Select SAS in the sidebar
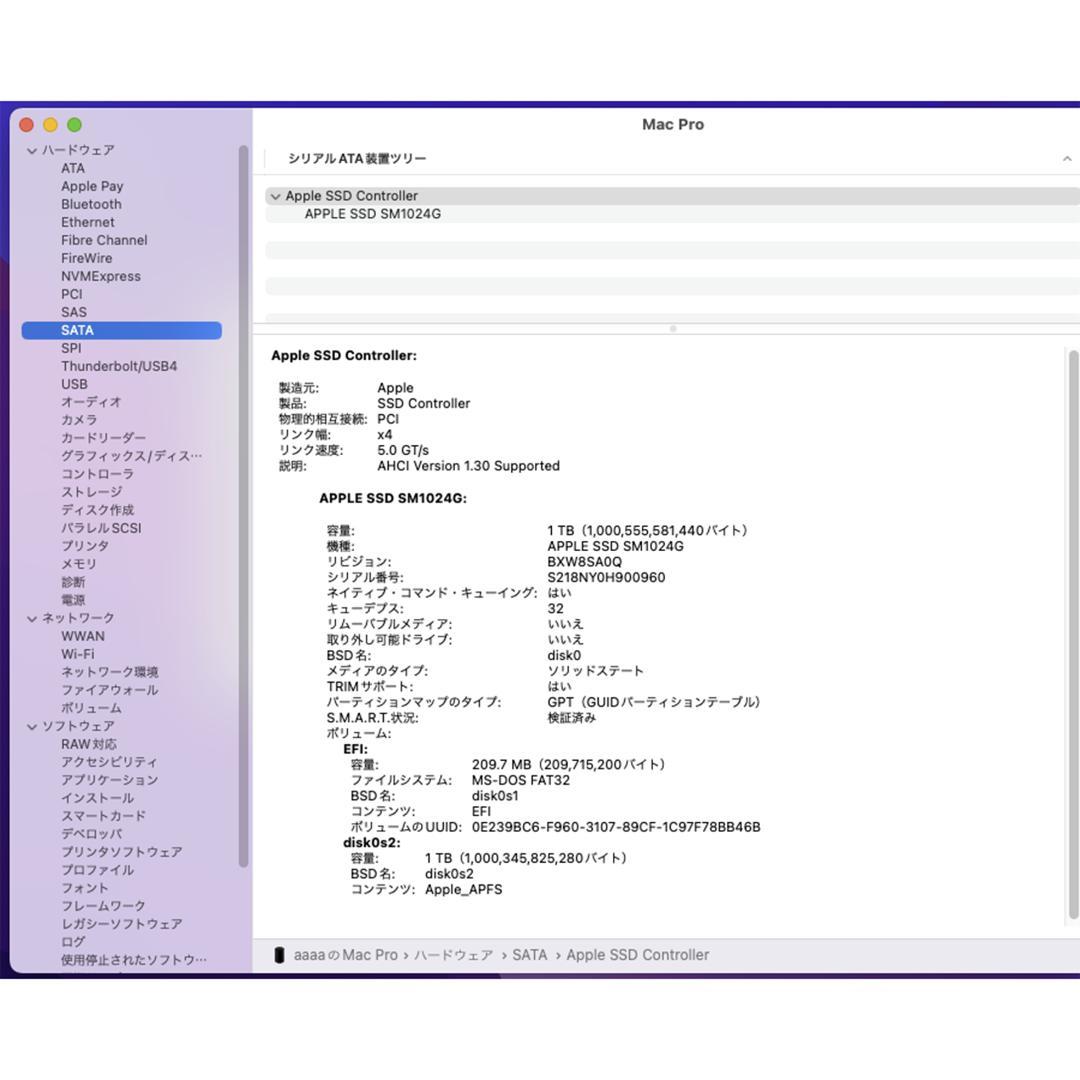This screenshot has height=1080, width=1080. click(74, 312)
